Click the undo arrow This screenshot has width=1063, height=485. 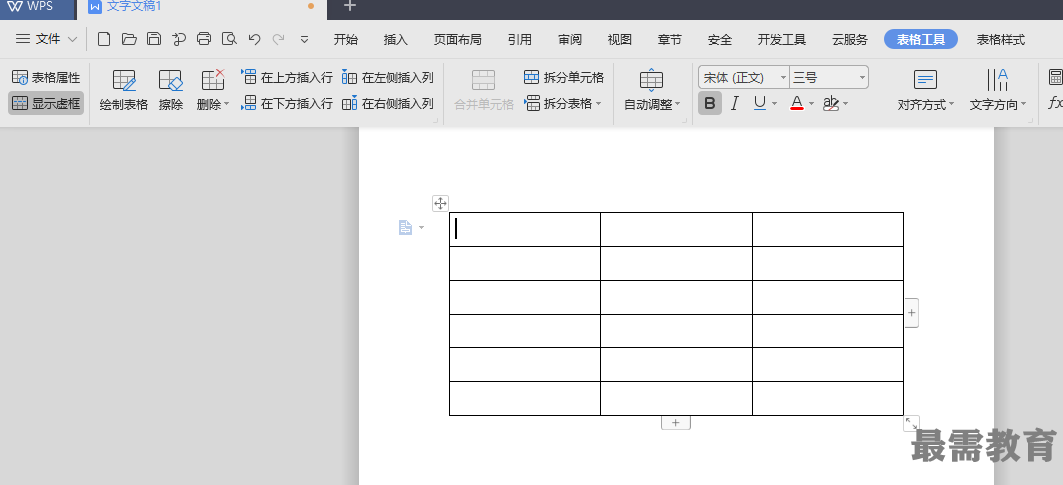tap(254, 39)
